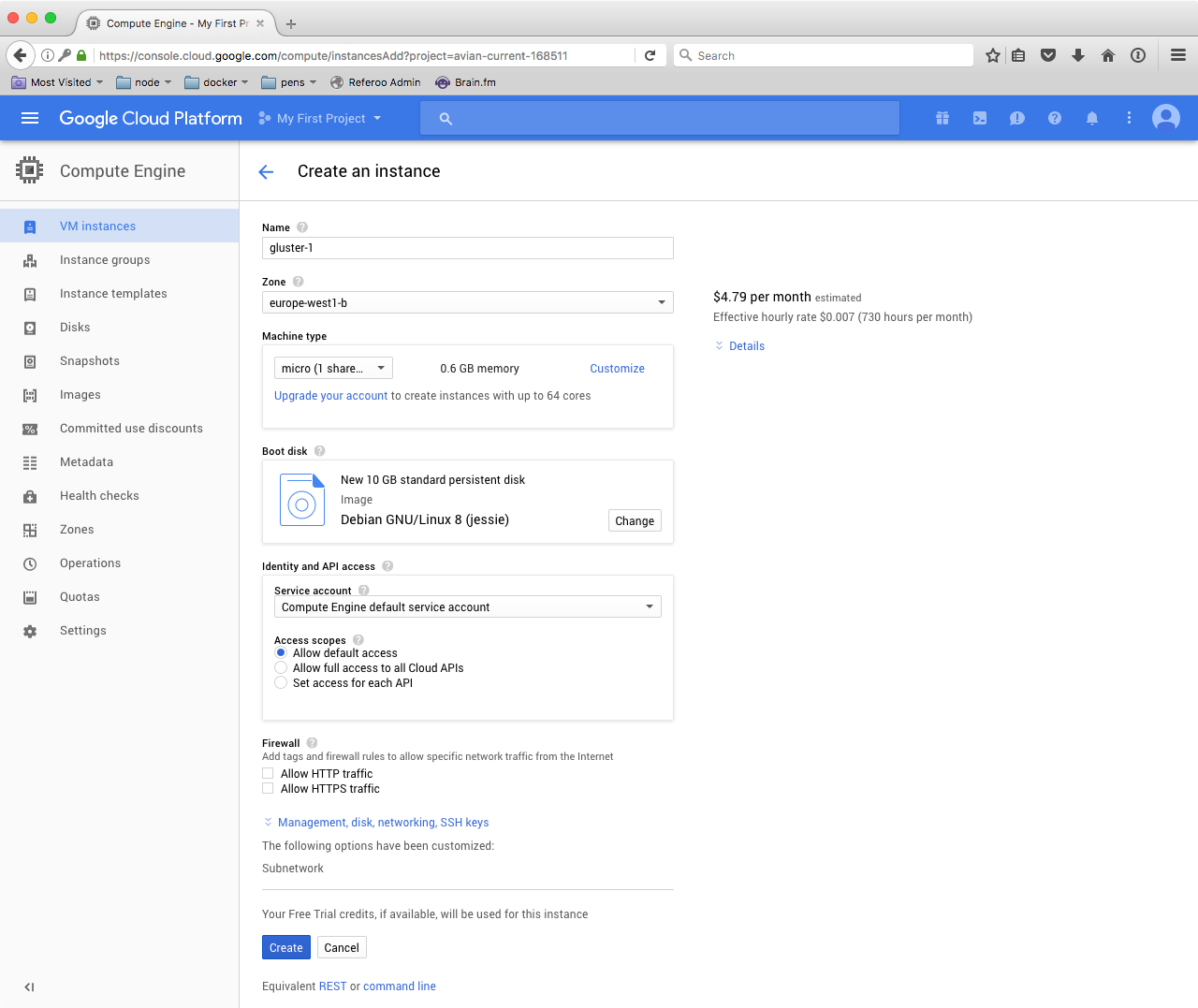Open the hamburger navigation menu

coord(30,118)
